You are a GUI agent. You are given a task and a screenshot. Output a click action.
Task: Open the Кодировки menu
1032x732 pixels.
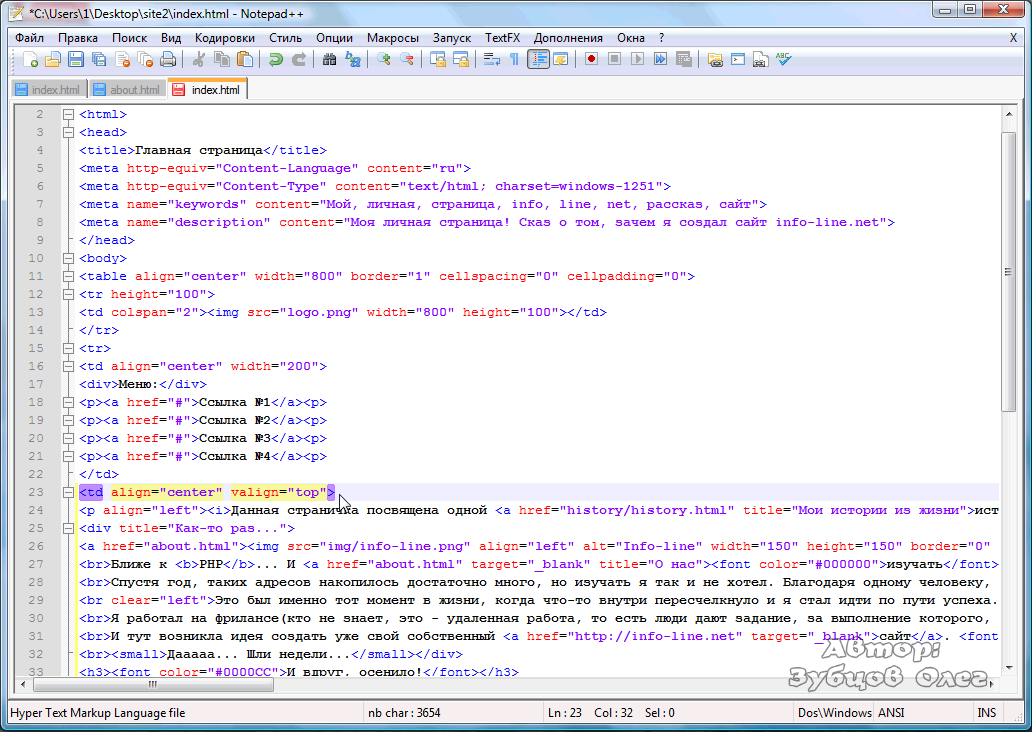tap(225, 37)
